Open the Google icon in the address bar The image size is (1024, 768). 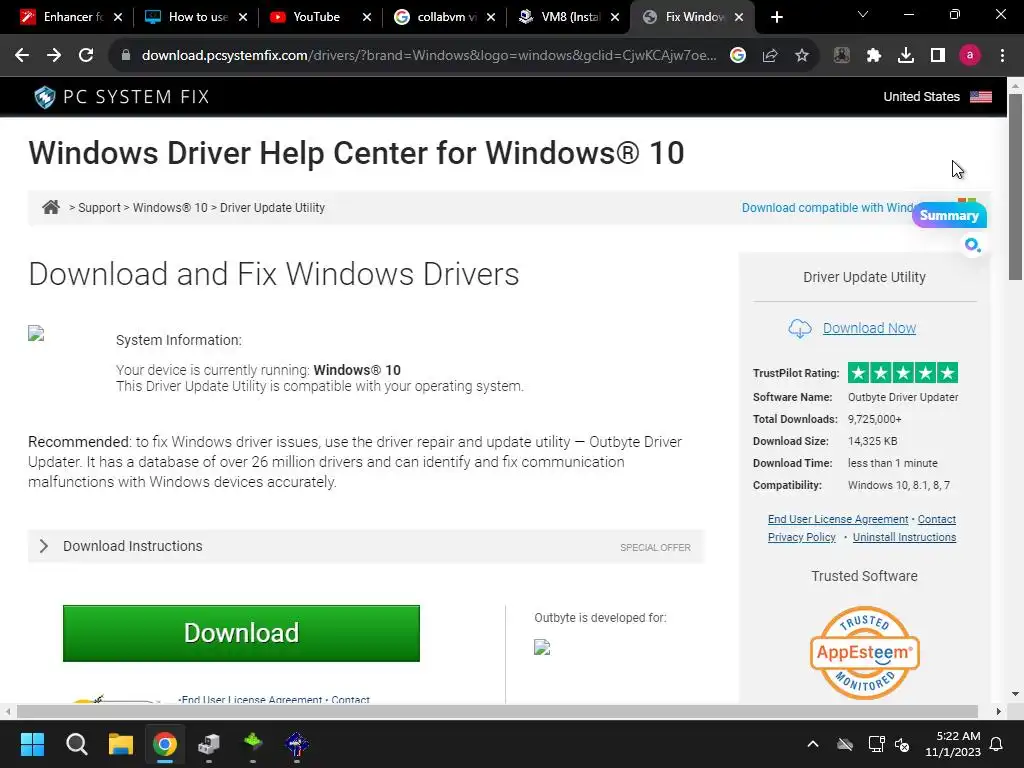point(738,56)
